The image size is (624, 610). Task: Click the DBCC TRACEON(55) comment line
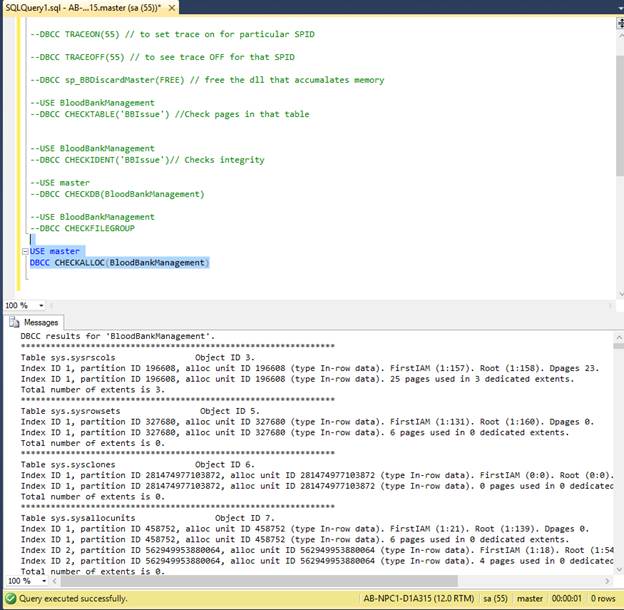click(172, 34)
